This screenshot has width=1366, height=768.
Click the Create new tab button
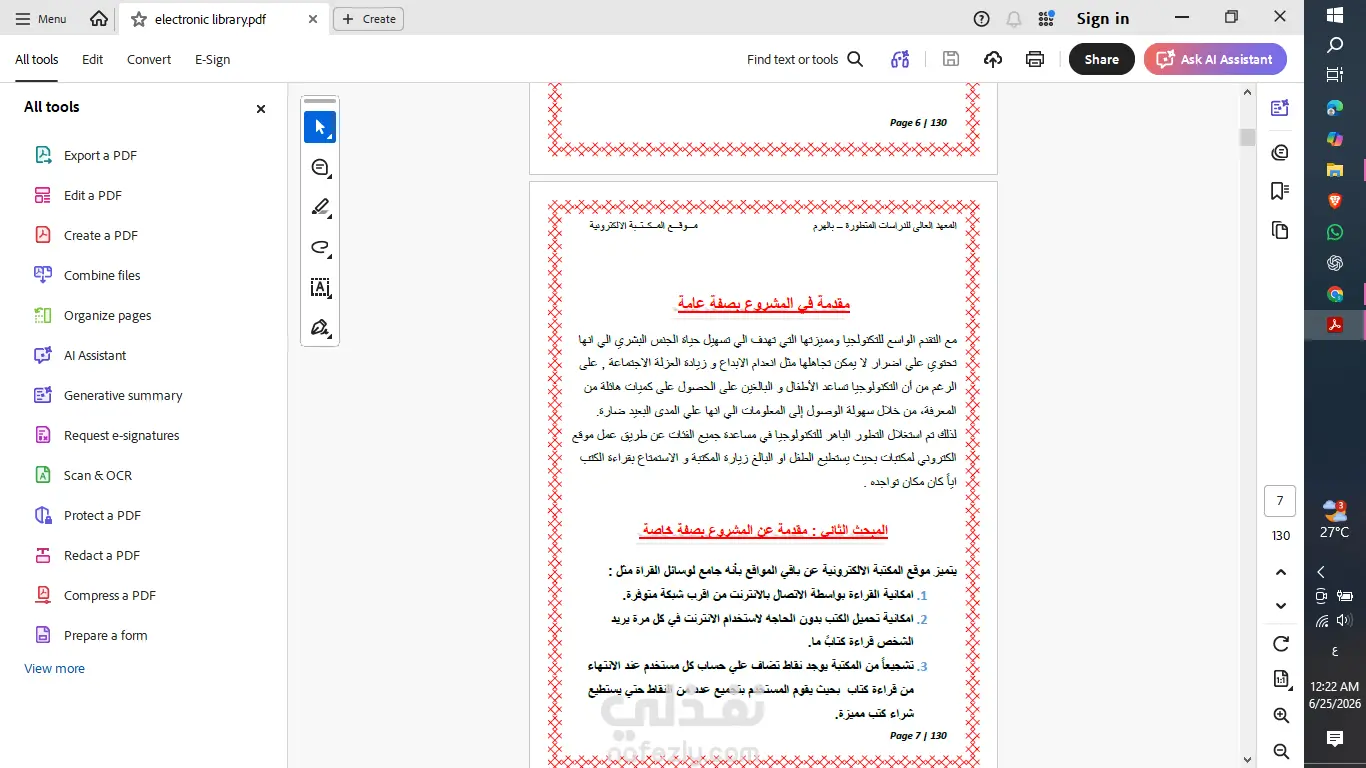369,19
